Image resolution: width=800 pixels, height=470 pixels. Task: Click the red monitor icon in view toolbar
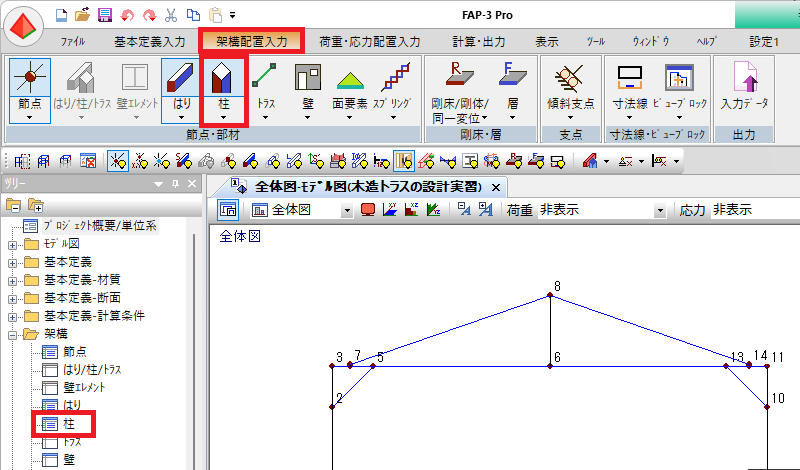tap(368, 209)
